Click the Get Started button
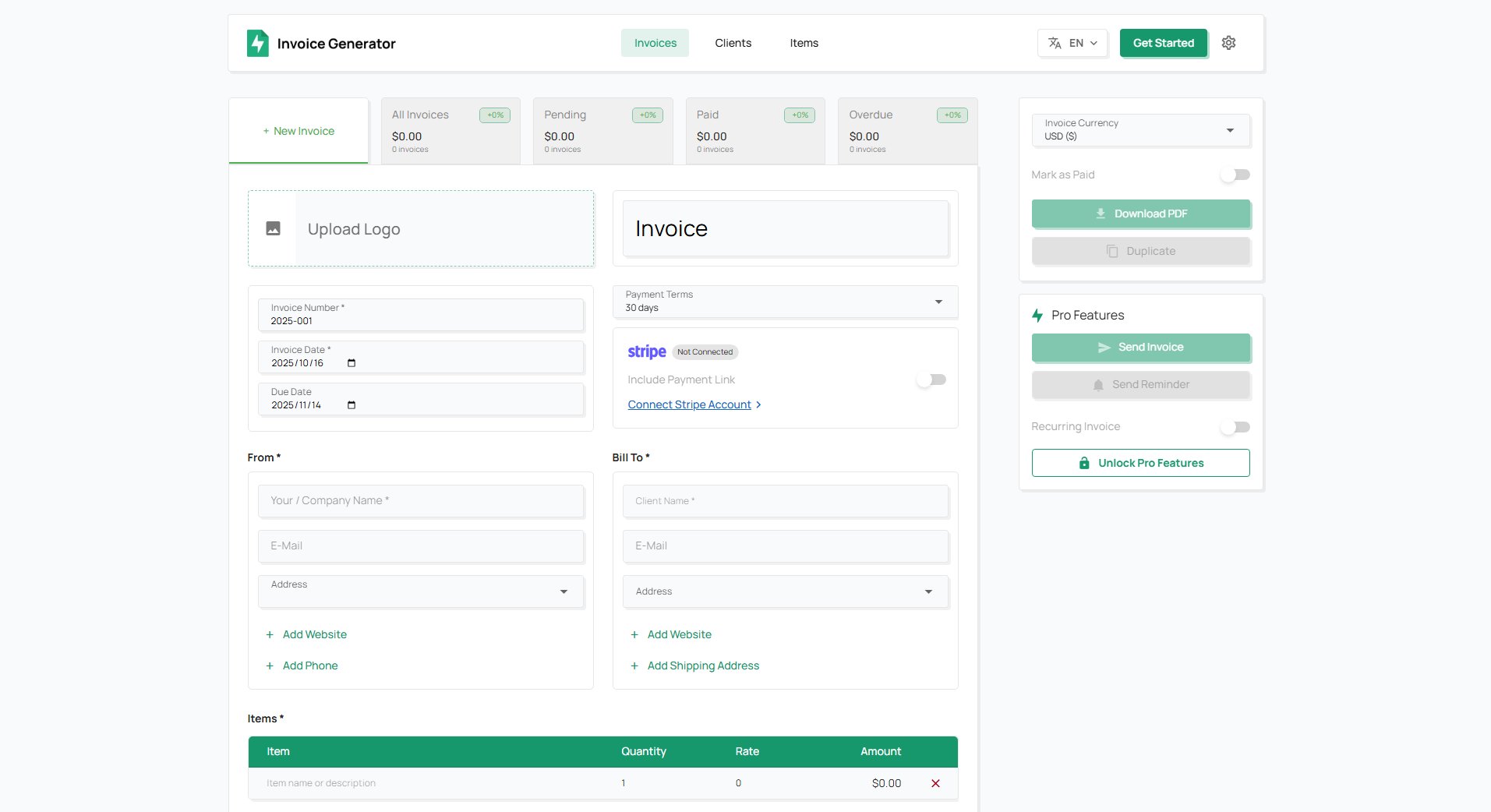This screenshot has height=812, width=1491. point(1163,43)
